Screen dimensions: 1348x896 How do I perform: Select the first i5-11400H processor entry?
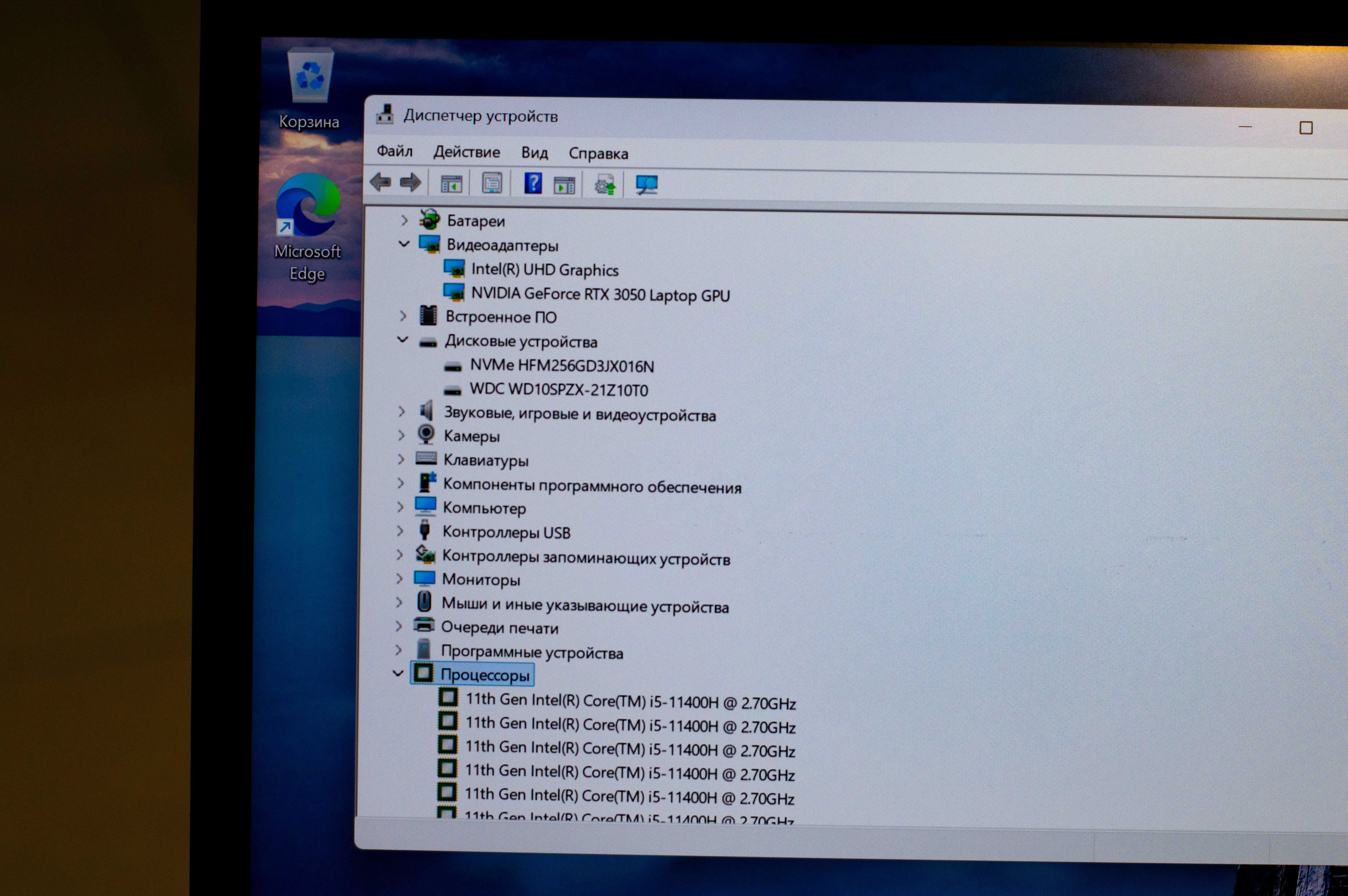coord(631,701)
